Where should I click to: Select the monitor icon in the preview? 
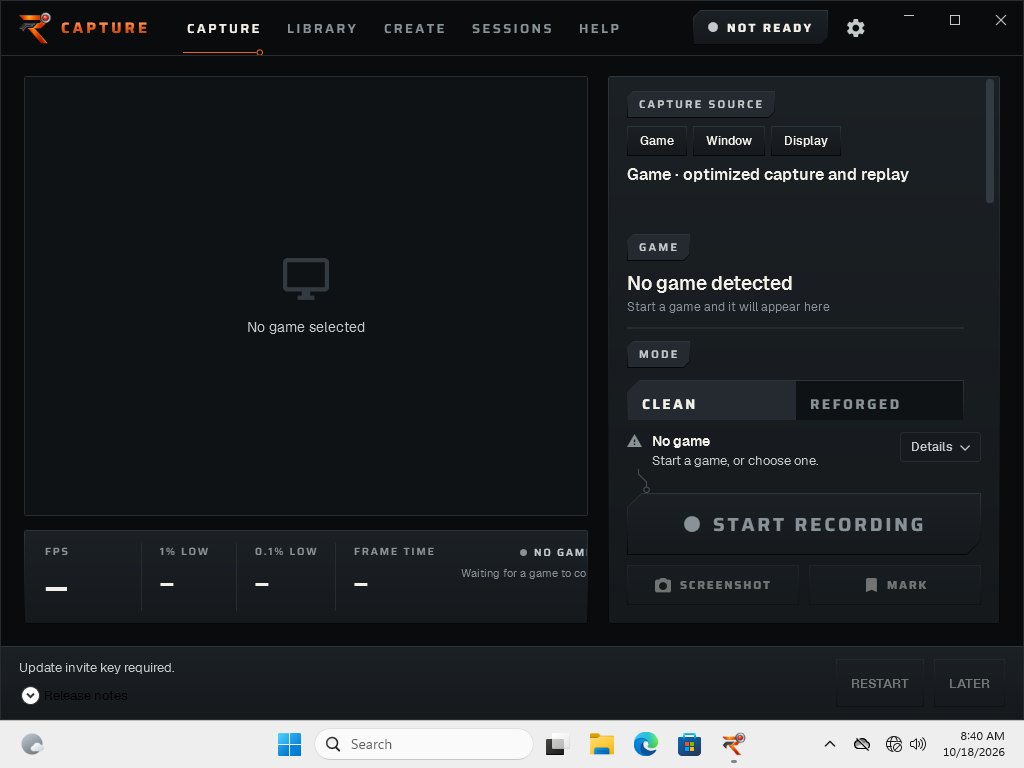click(x=306, y=279)
